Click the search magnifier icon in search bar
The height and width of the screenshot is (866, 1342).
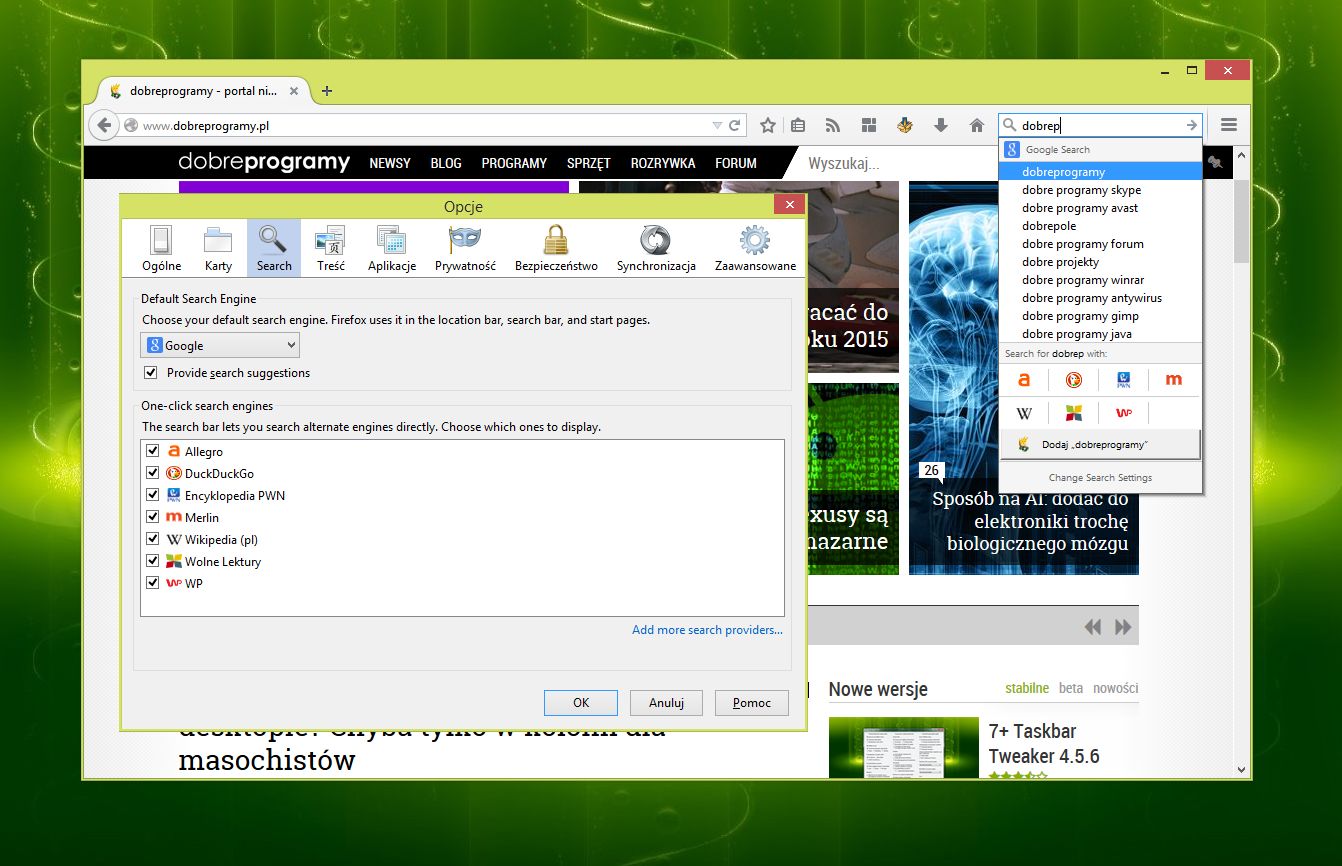[1009, 125]
